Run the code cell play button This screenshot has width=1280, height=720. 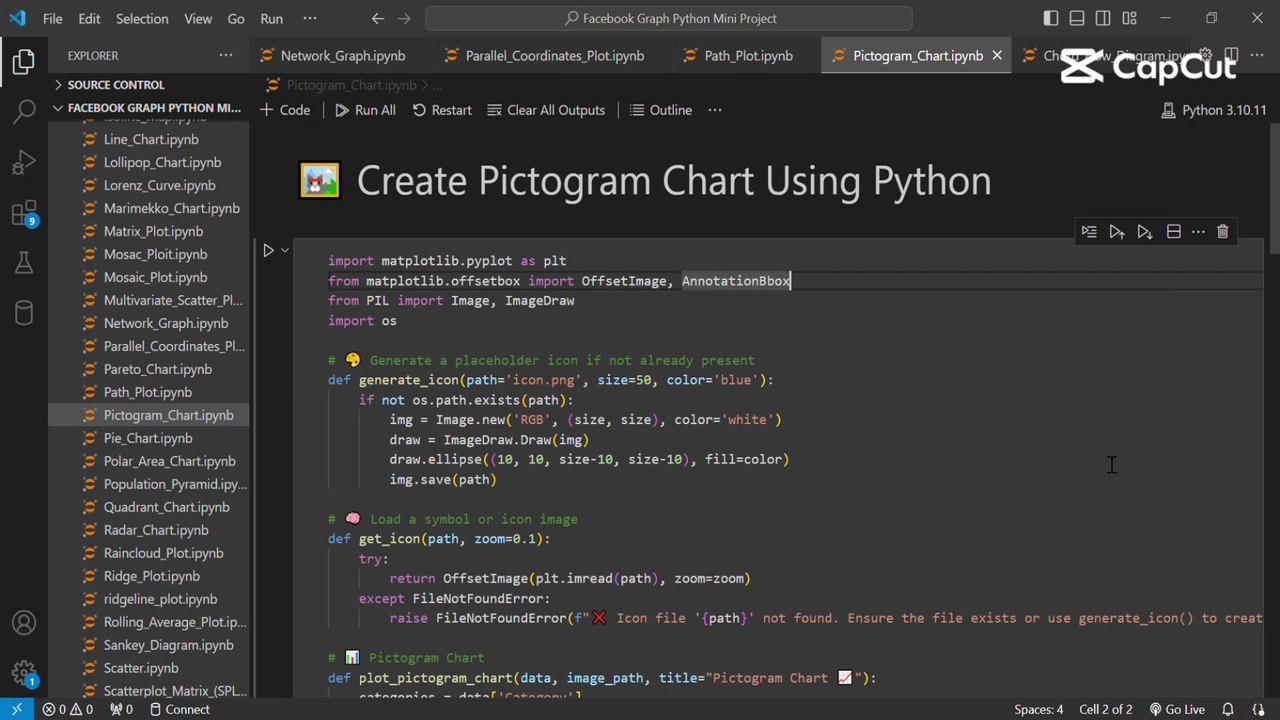pos(268,250)
